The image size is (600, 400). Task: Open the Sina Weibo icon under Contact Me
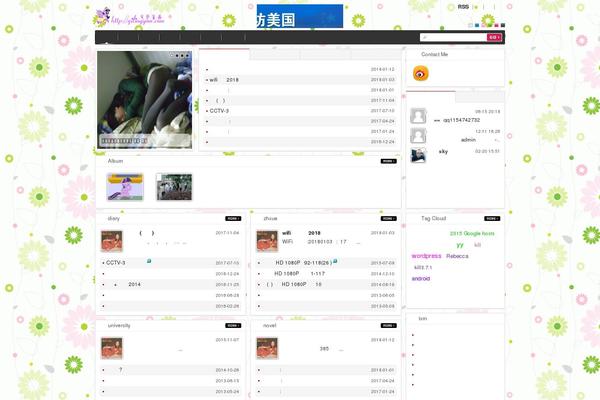tap(421, 73)
